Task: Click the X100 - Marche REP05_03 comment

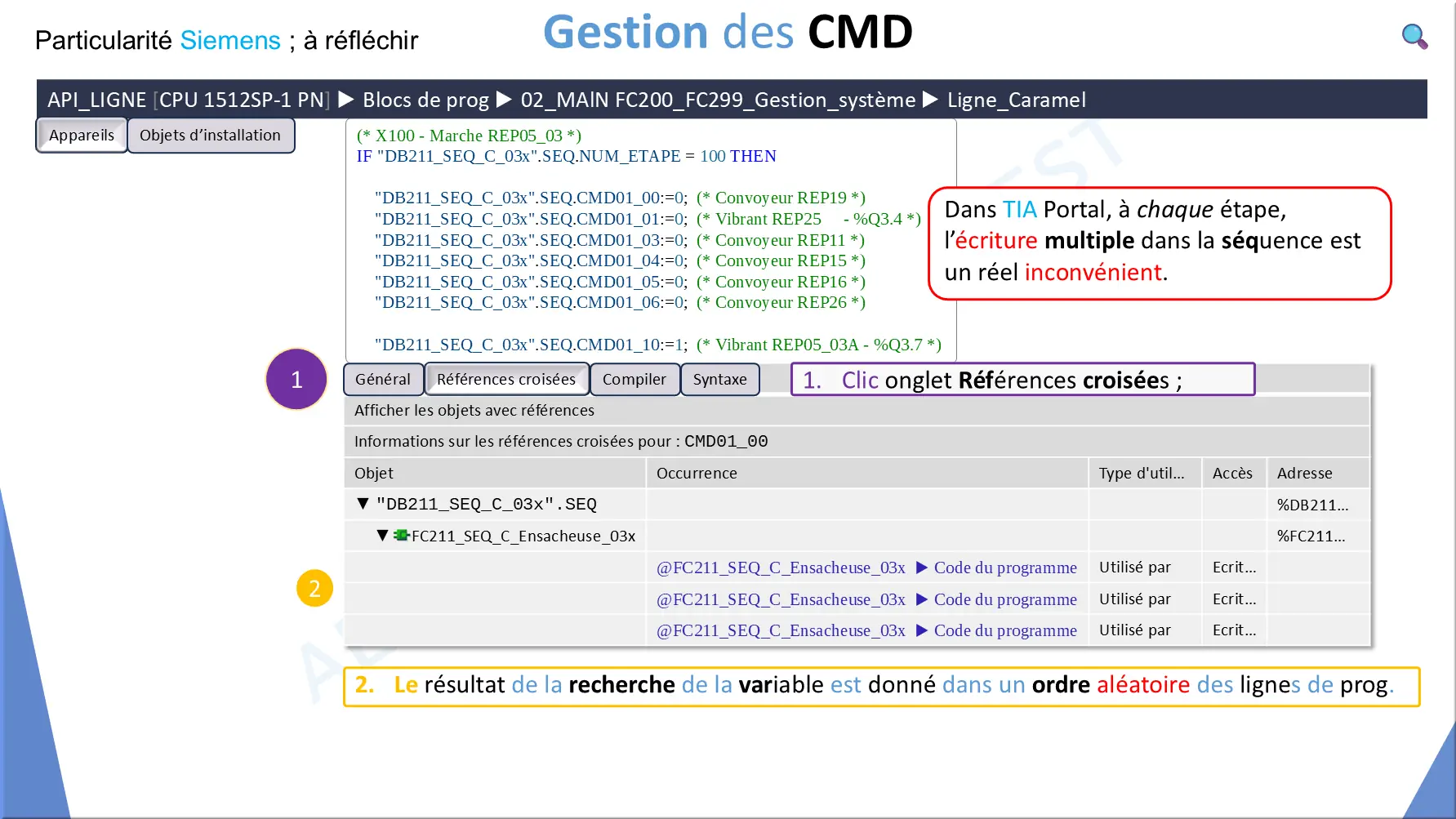Action: pos(469,136)
